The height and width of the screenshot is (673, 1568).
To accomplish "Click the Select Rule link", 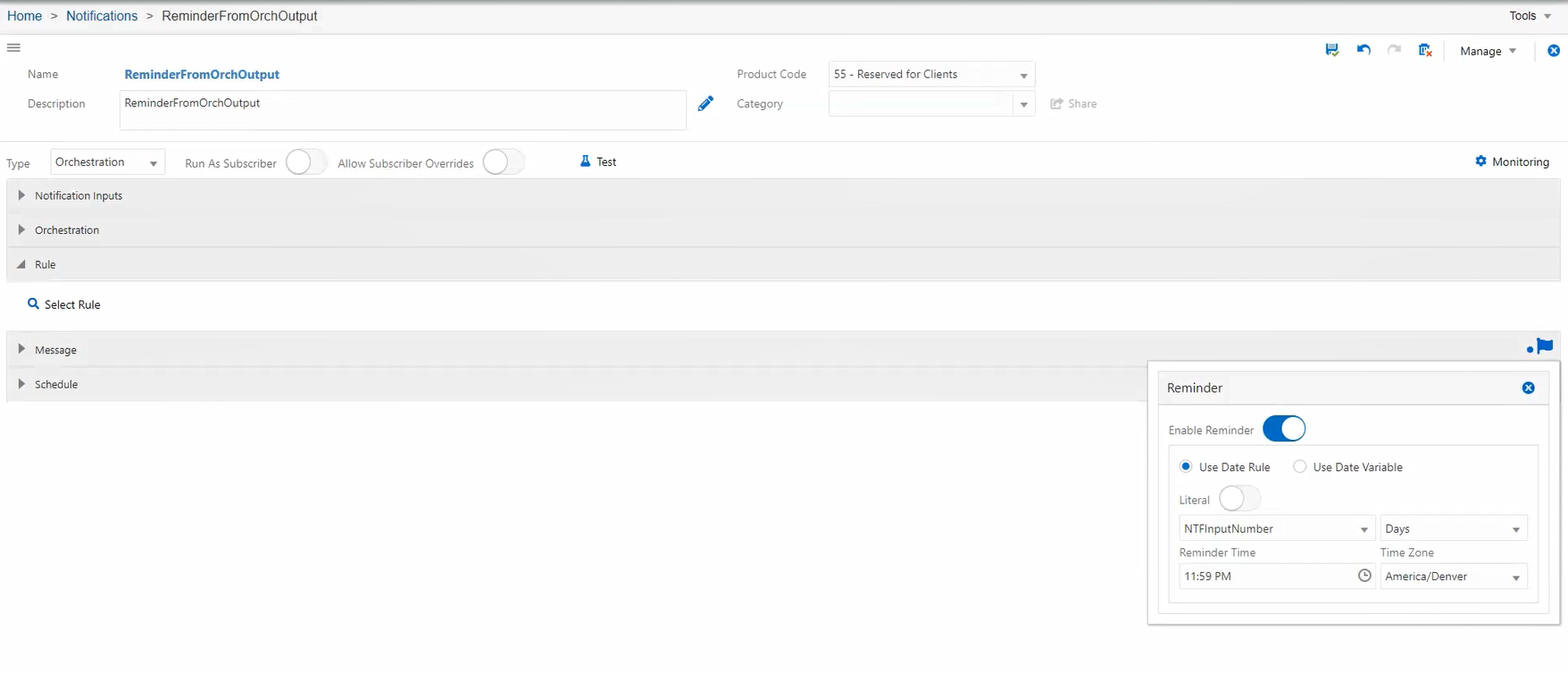I will [72, 304].
